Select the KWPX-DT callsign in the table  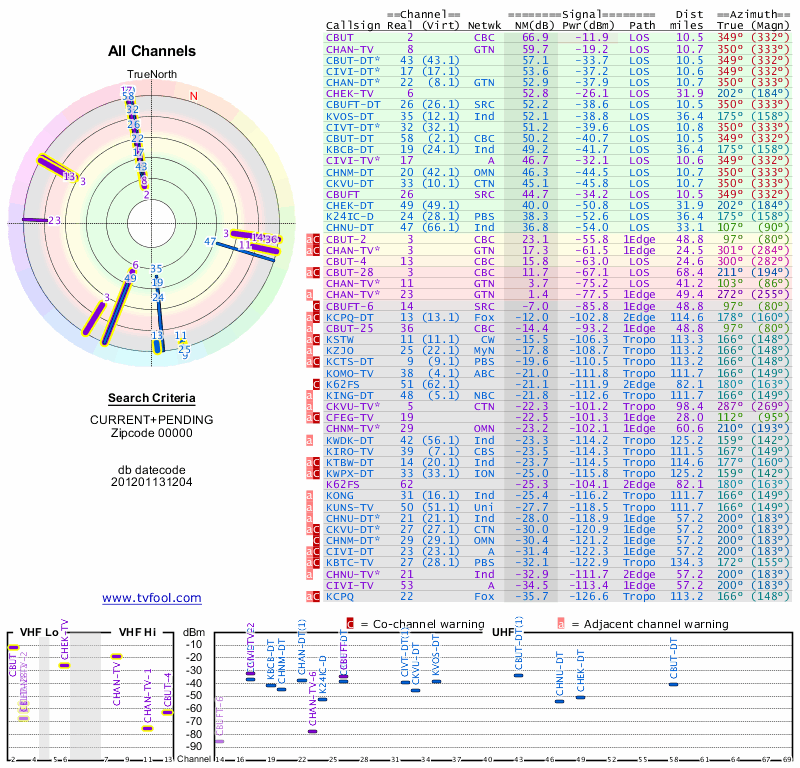pos(350,474)
